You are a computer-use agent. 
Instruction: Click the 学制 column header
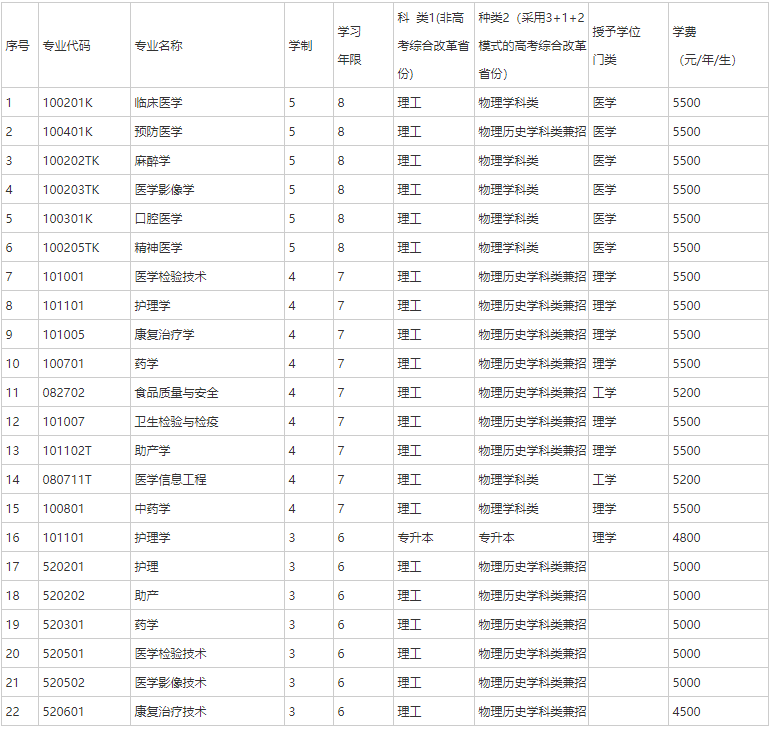click(x=300, y=46)
